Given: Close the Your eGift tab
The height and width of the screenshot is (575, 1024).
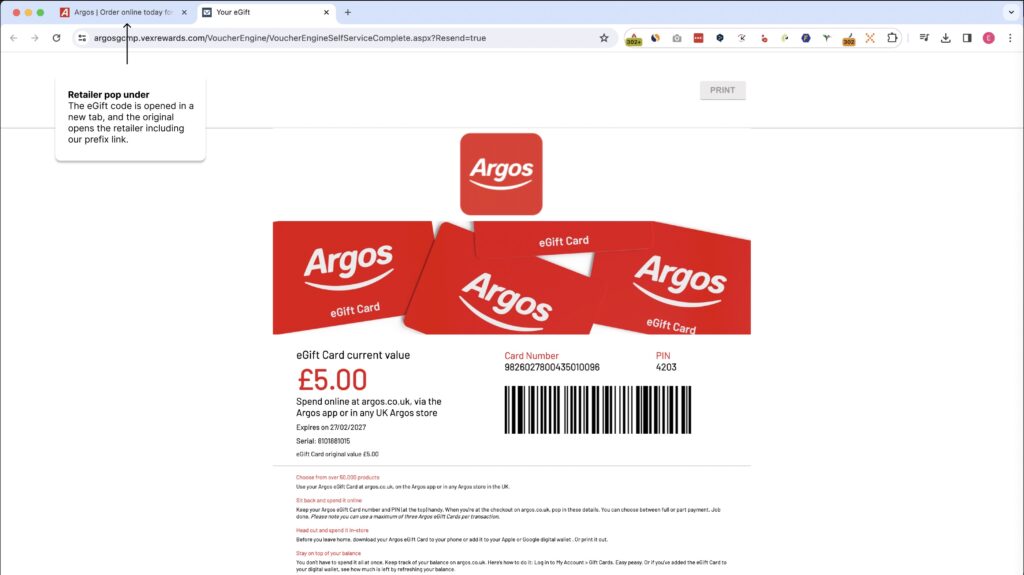Looking at the screenshot, I should click(327, 12).
